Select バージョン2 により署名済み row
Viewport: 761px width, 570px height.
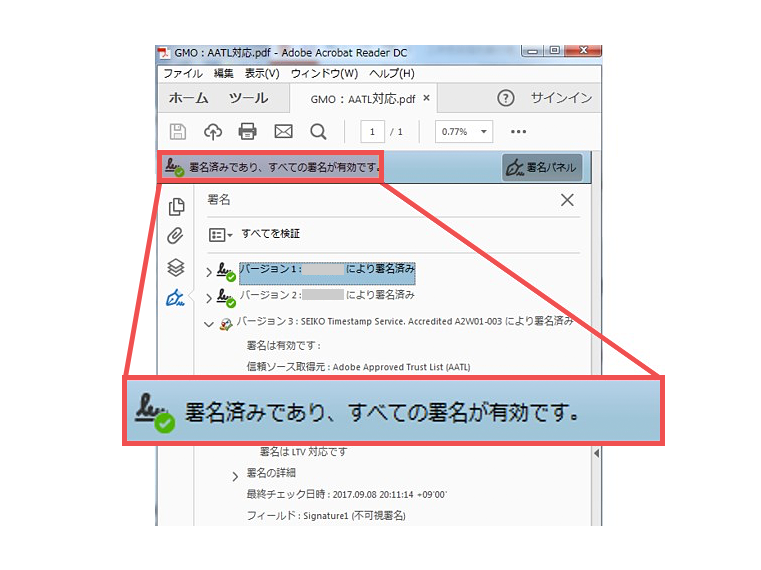pyautogui.click(x=327, y=295)
